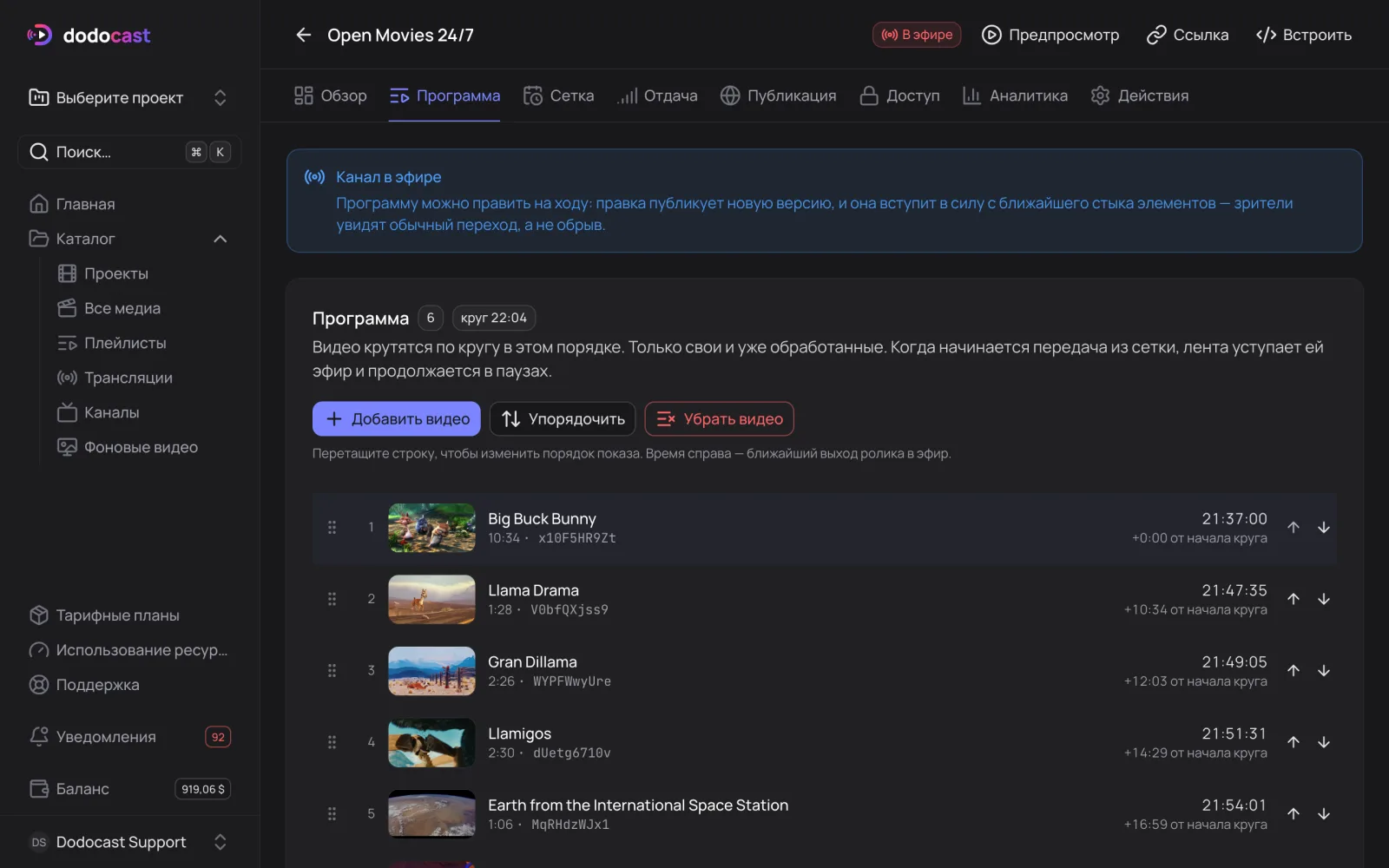Open Dodocast Support account menu
This screenshot has width=1389, height=868.
tap(129, 842)
